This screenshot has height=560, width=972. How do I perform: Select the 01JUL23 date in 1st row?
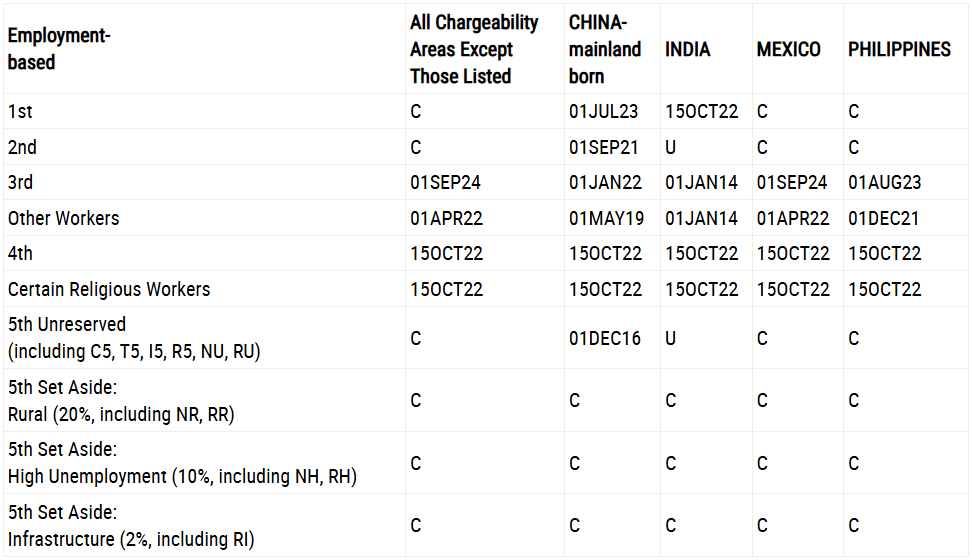pos(603,112)
